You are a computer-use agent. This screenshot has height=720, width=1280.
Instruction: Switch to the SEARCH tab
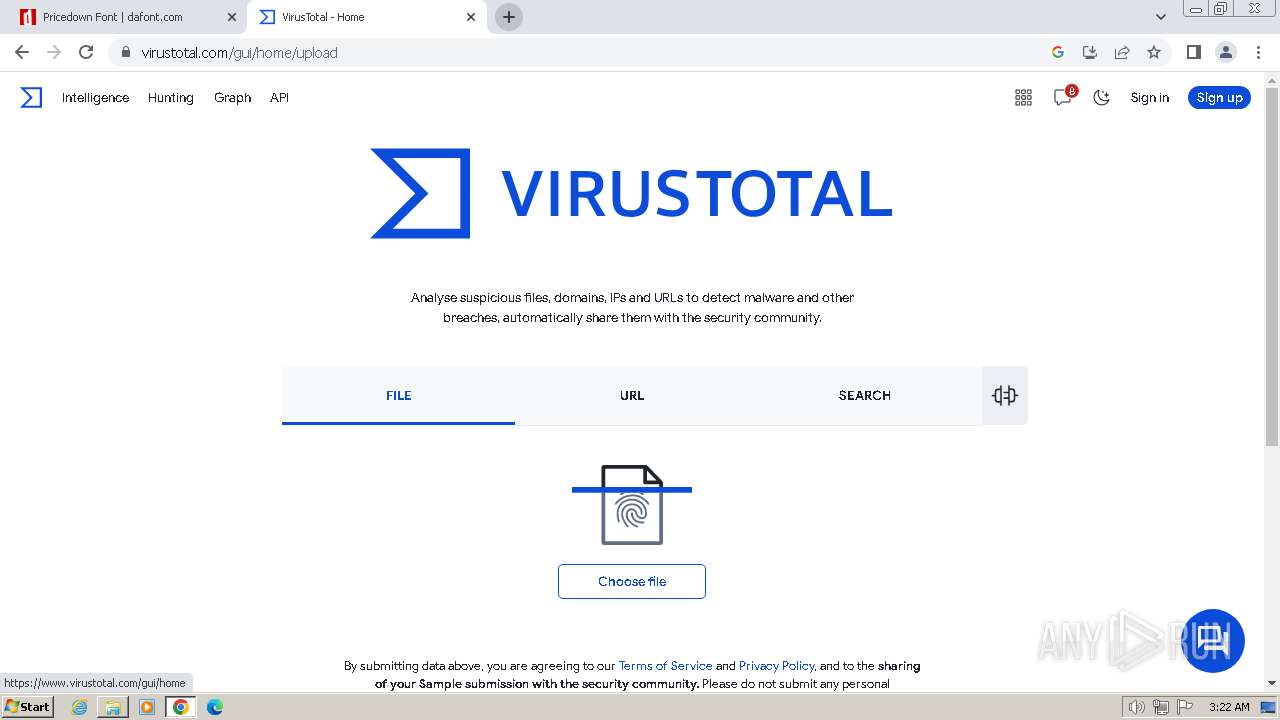[x=865, y=395]
